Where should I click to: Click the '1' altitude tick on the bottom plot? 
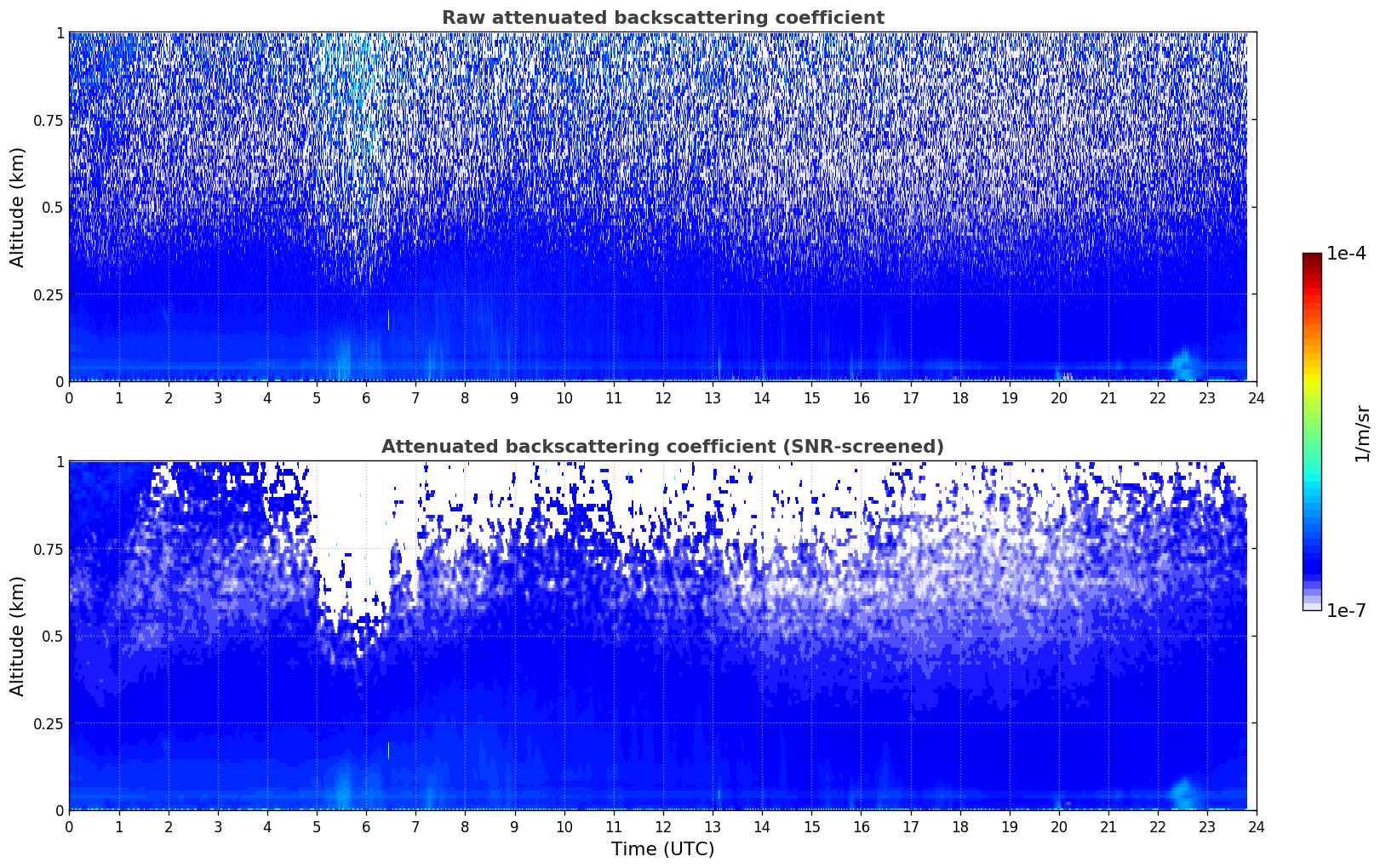pos(60,461)
